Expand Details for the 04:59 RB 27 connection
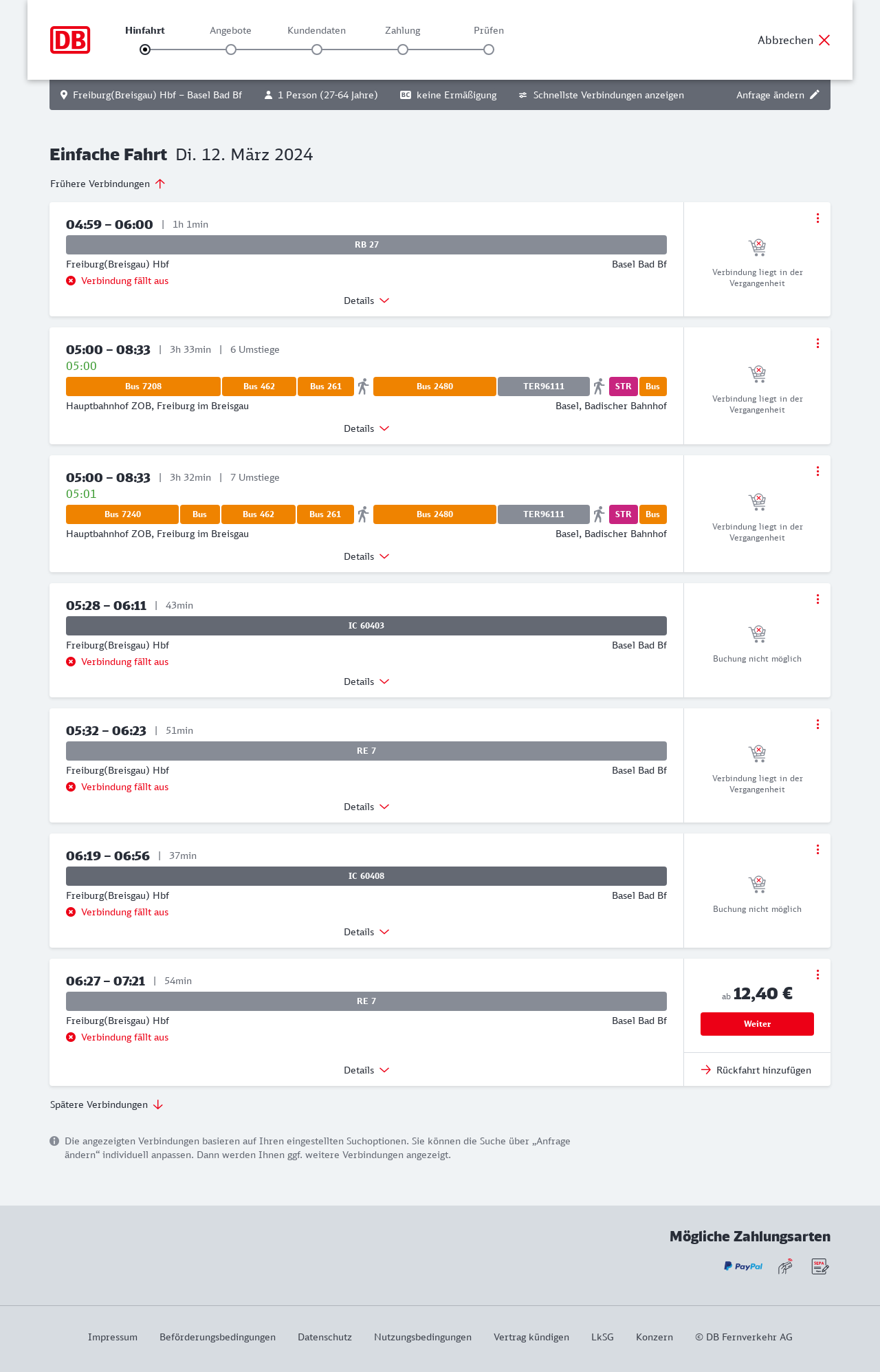Viewport: 880px width, 1372px height. 366,301
